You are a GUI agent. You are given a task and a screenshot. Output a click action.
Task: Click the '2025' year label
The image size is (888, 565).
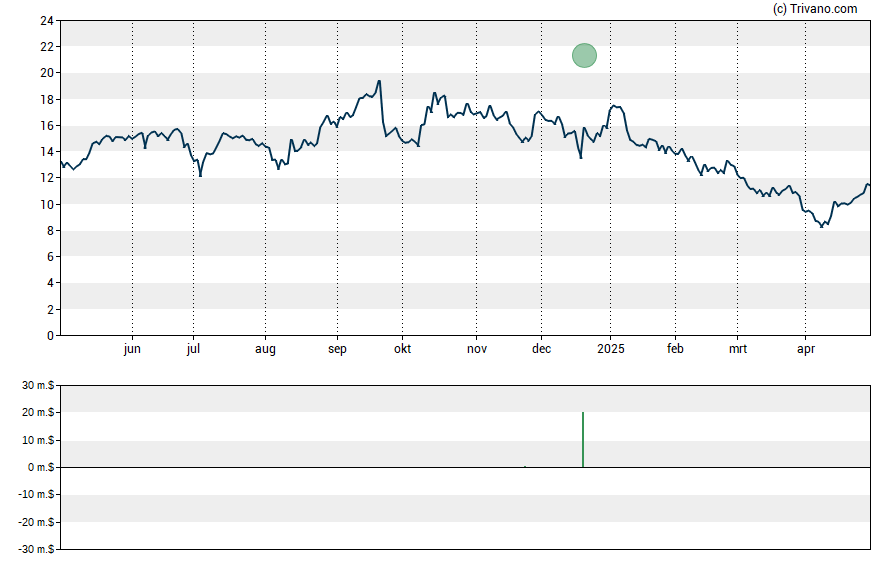(610, 349)
